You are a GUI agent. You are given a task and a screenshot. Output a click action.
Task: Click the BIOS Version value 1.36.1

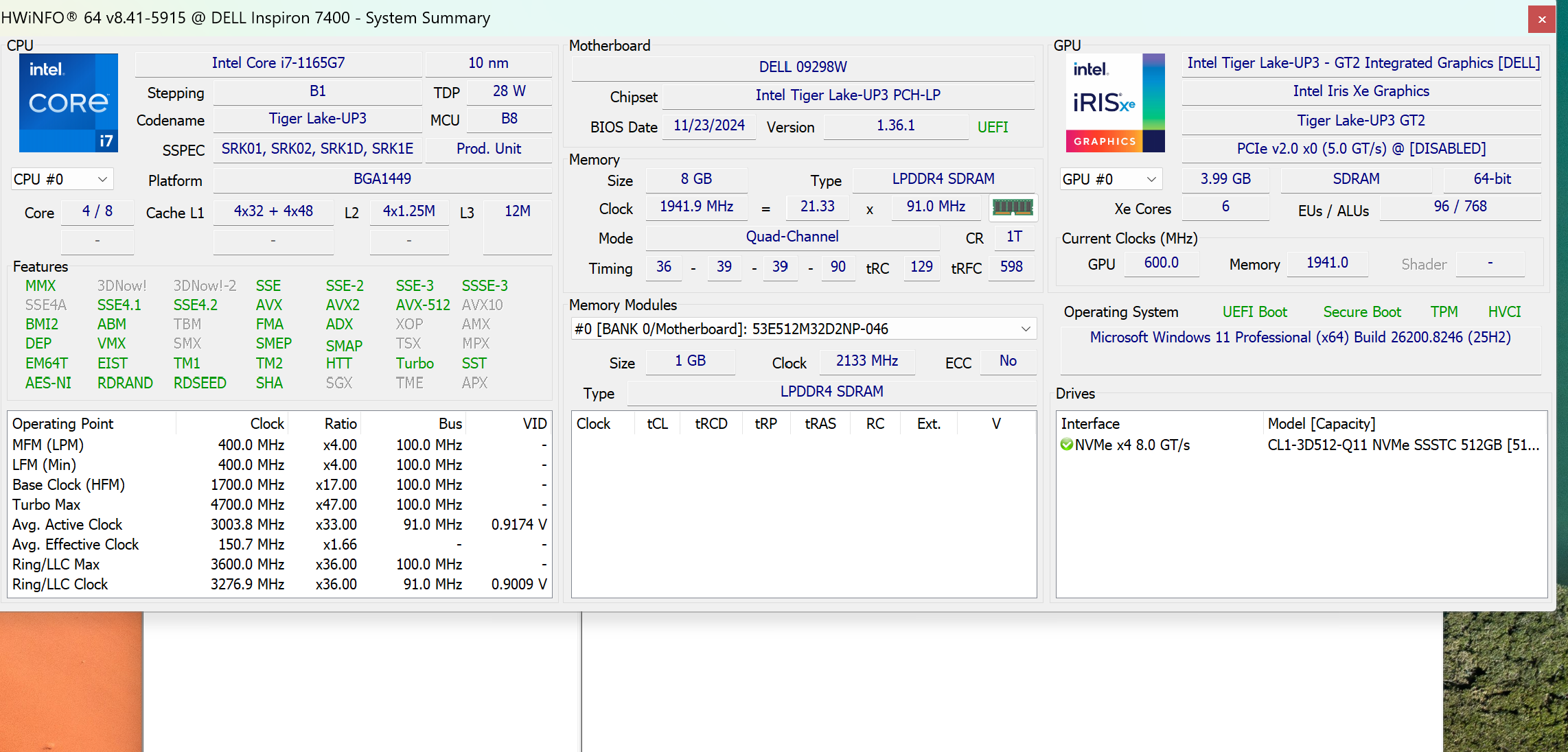point(896,126)
